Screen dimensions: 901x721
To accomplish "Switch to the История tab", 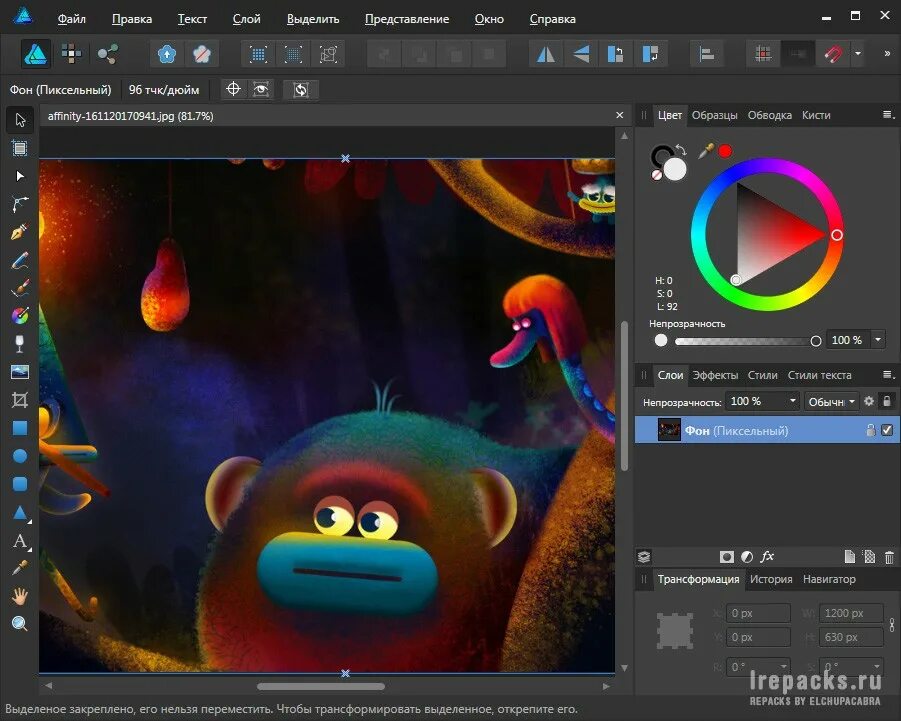I will [x=771, y=579].
